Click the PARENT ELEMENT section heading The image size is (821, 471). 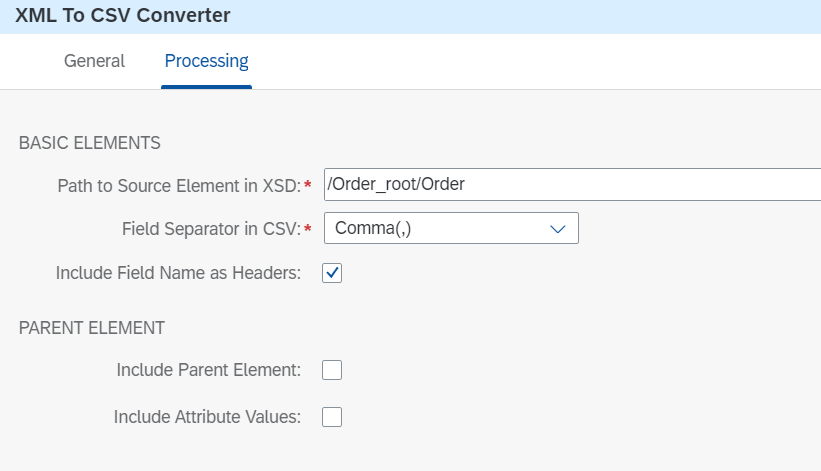92,328
